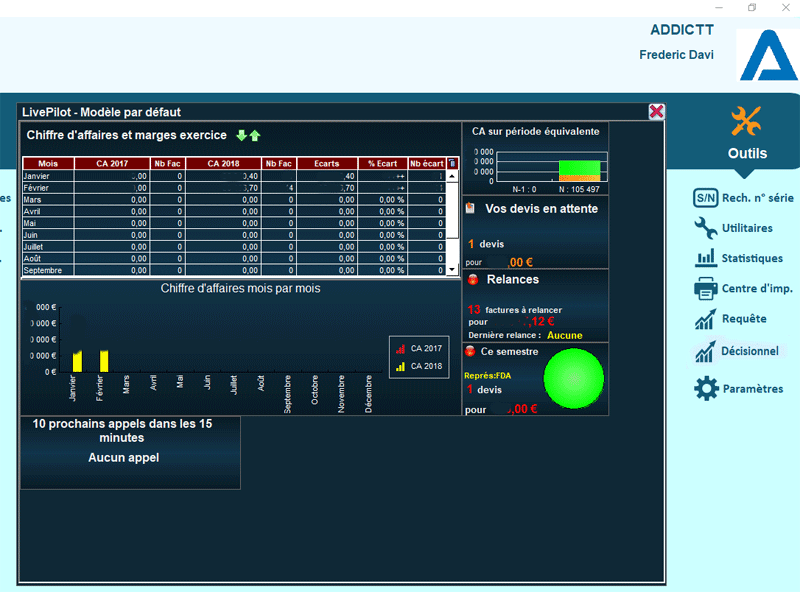Image resolution: width=800 pixels, height=592 pixels.
Task: Click the % Ecart column header
Action: [x=382, y=163]
